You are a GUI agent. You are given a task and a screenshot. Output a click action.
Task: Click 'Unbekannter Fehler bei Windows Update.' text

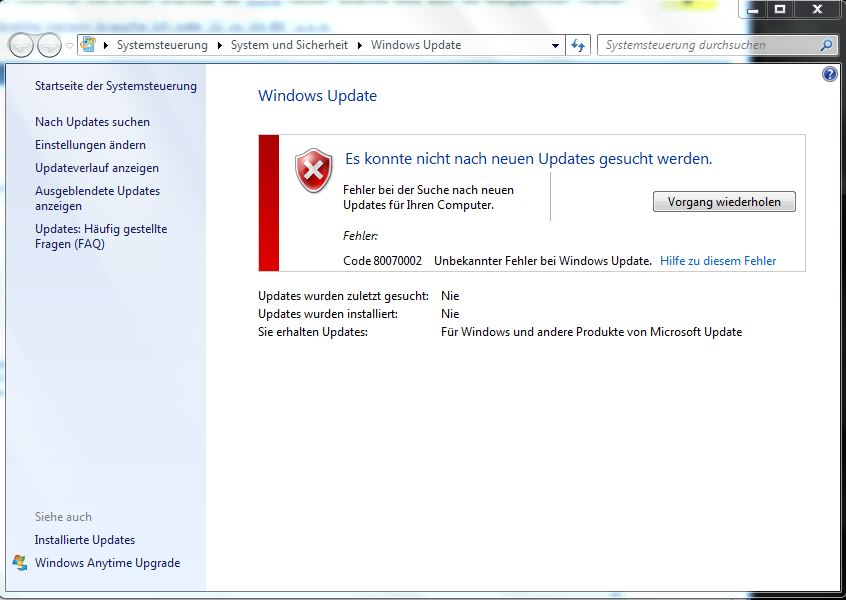point(543,261)
